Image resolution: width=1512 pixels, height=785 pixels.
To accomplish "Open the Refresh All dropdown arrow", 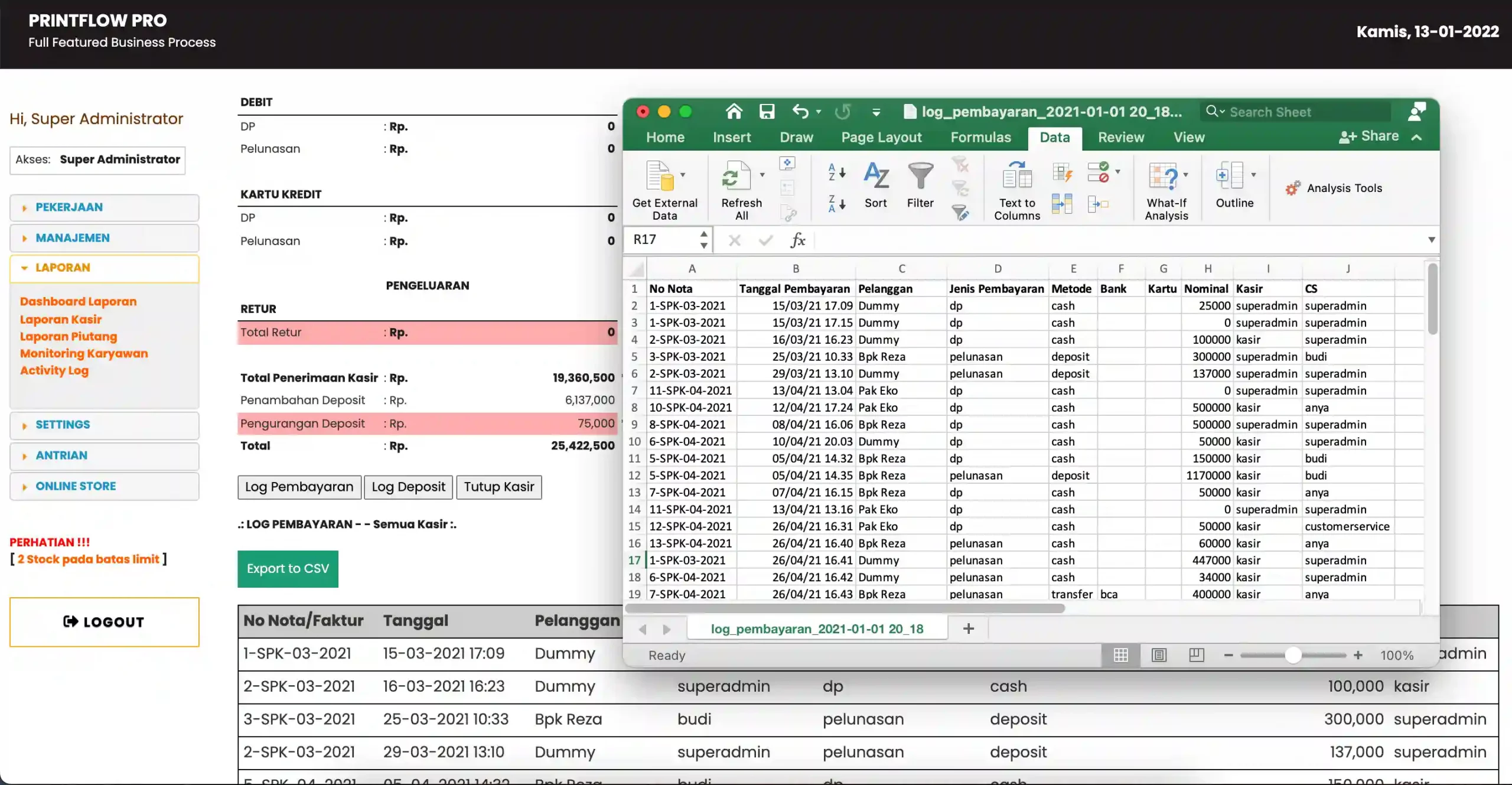I will pyautogui.click(x=762, y=175).
